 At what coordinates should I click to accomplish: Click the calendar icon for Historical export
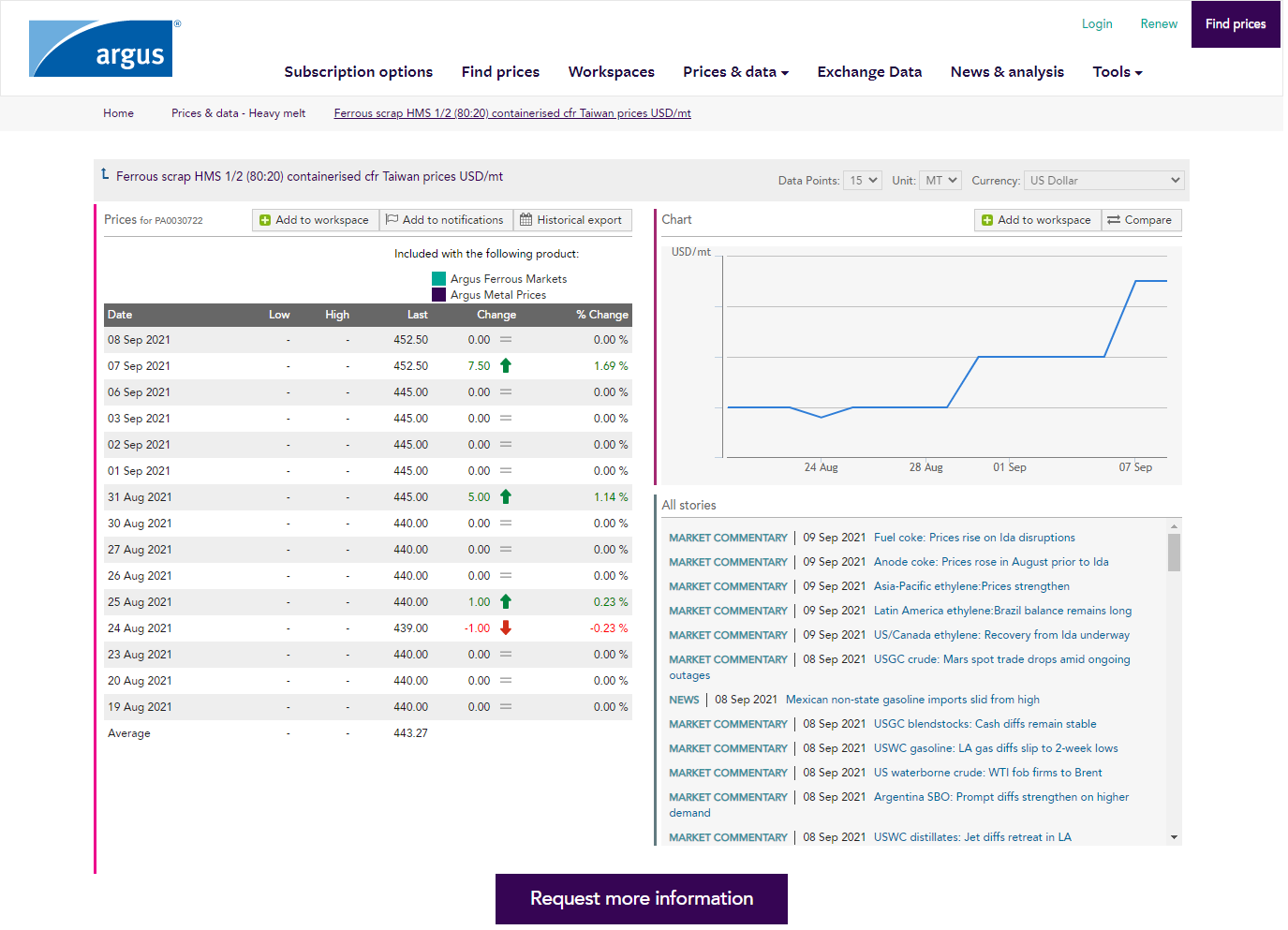coord(526,220)
